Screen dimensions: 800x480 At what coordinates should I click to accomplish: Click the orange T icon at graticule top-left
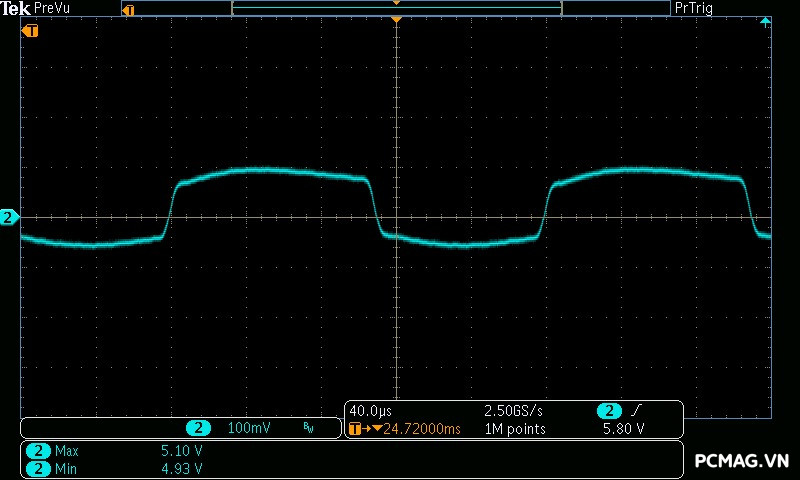click(x=30, y=31)
